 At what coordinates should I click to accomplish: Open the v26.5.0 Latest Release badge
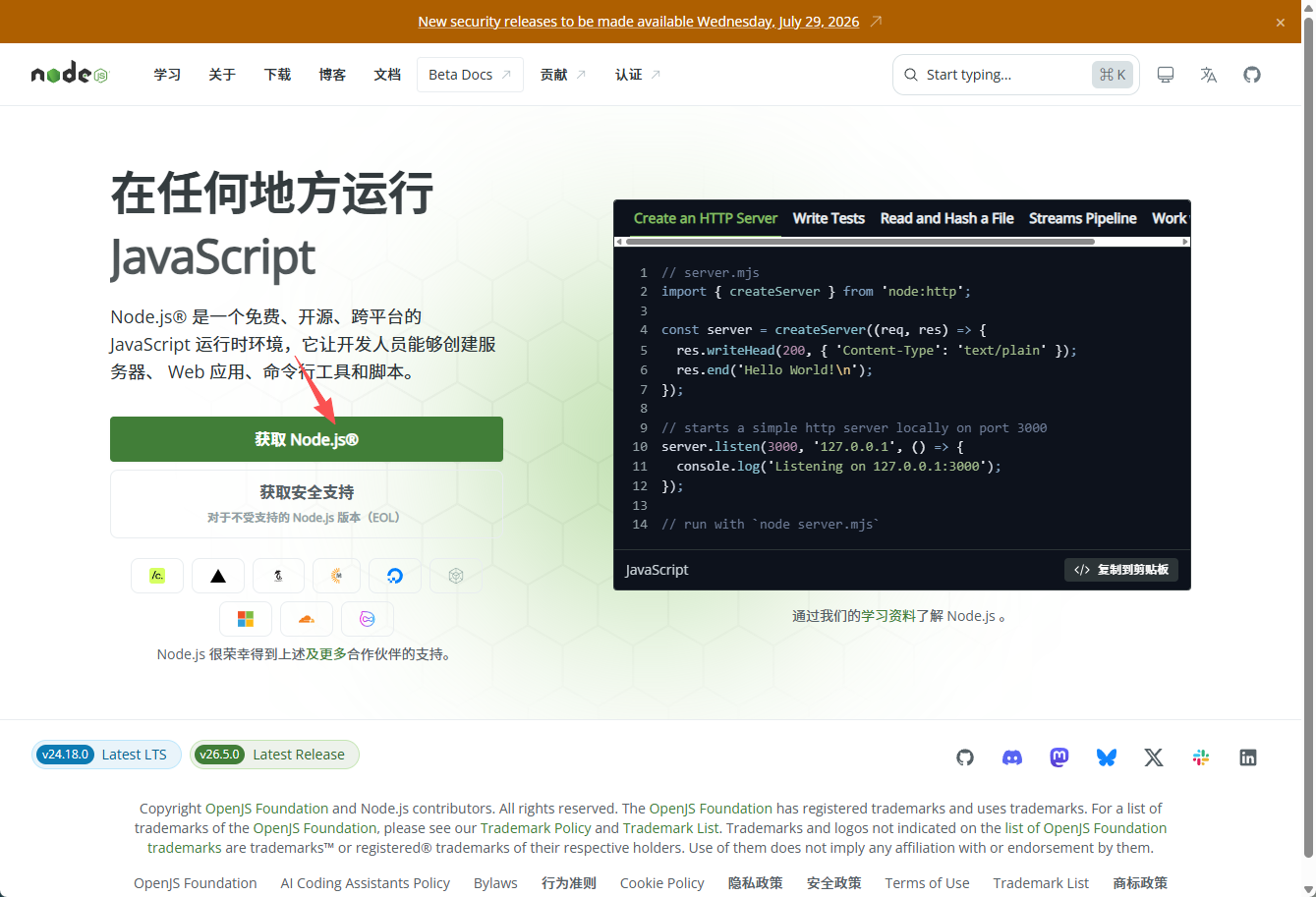274,755
